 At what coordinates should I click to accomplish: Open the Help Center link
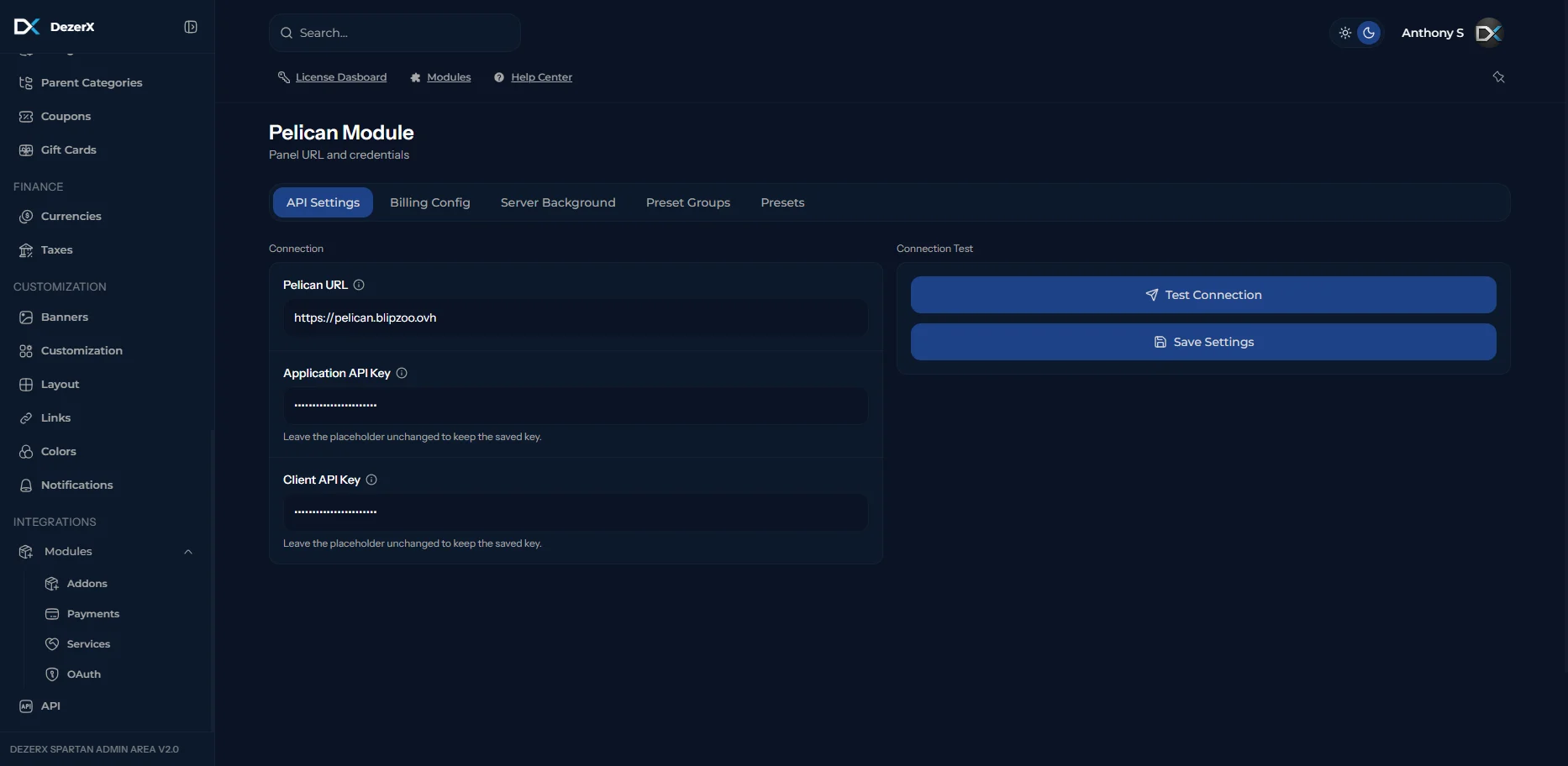(541, 77)
